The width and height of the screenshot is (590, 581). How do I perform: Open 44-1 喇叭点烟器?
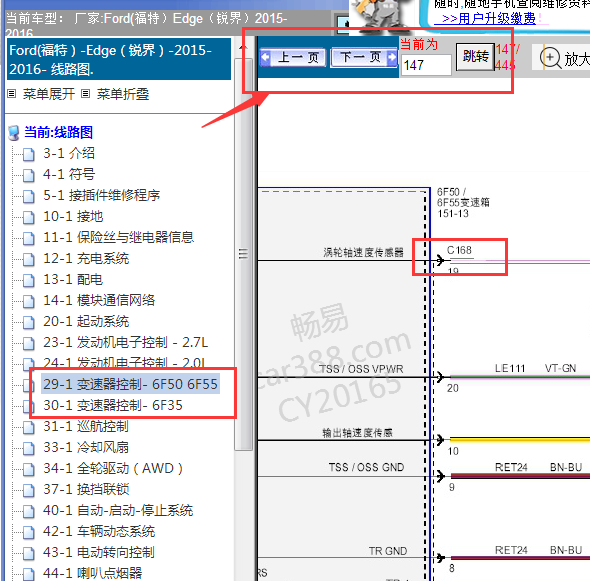coord(93,573)
